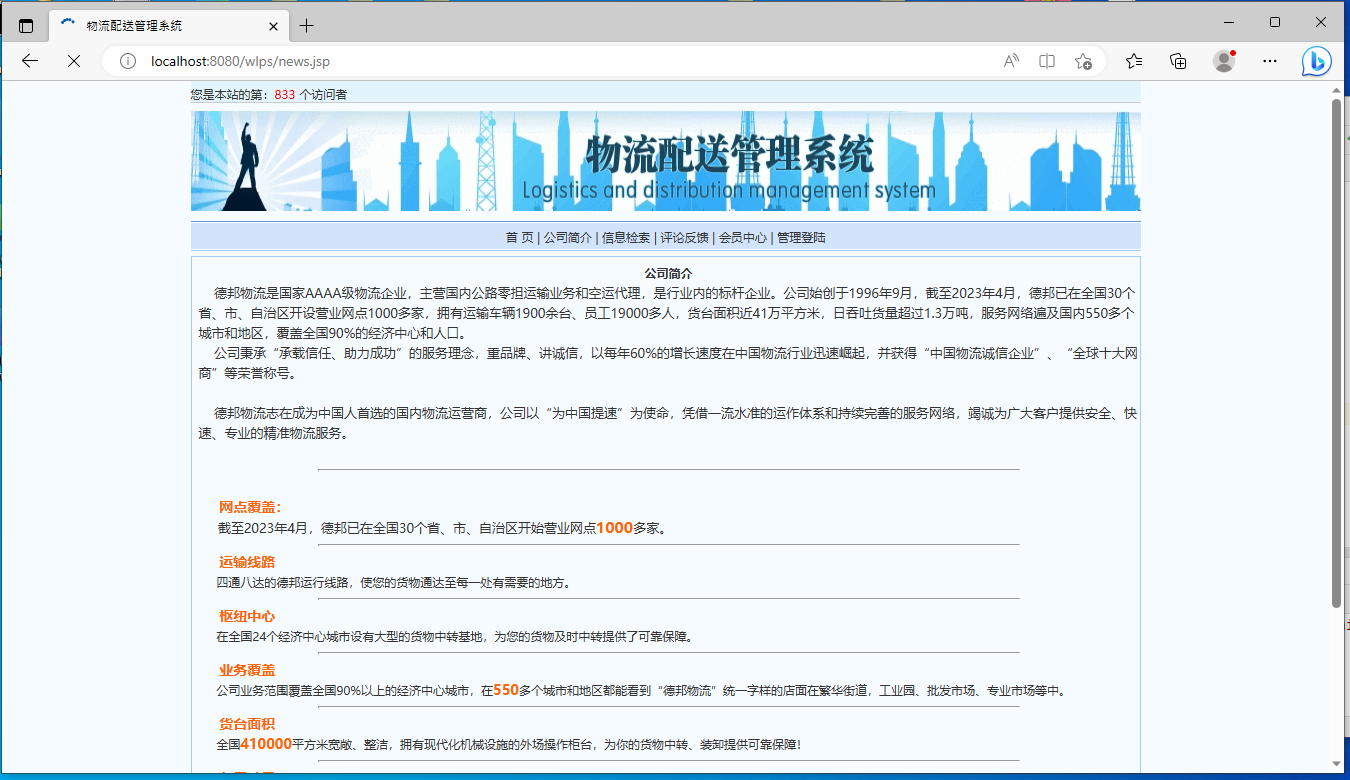View site information icon in address bar
Image resolution: width=1350 pixels, height=780 pixels.
pyautogui.click(x=128, y=61)
